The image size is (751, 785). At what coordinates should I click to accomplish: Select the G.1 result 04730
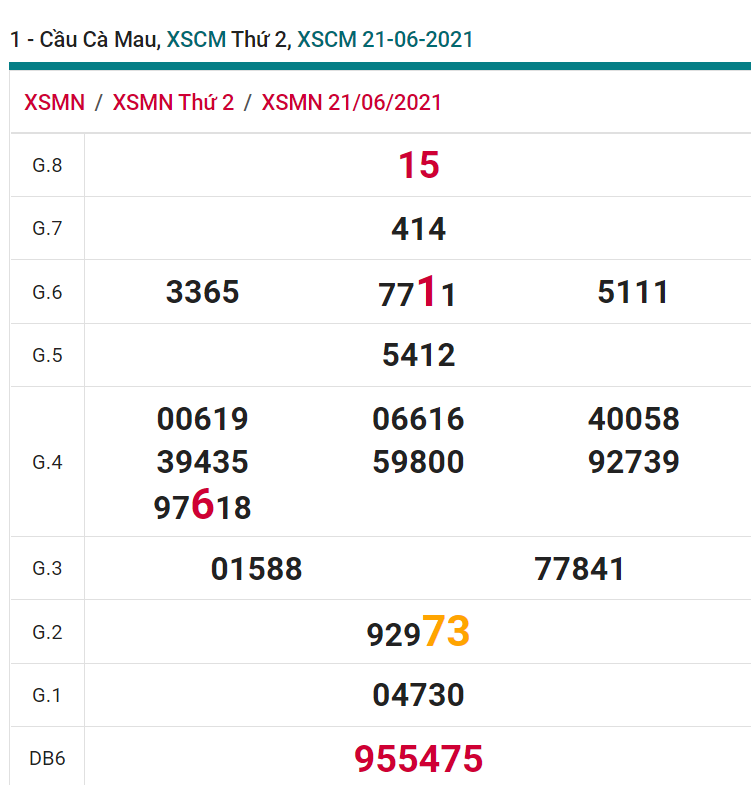tap(418, 695)
